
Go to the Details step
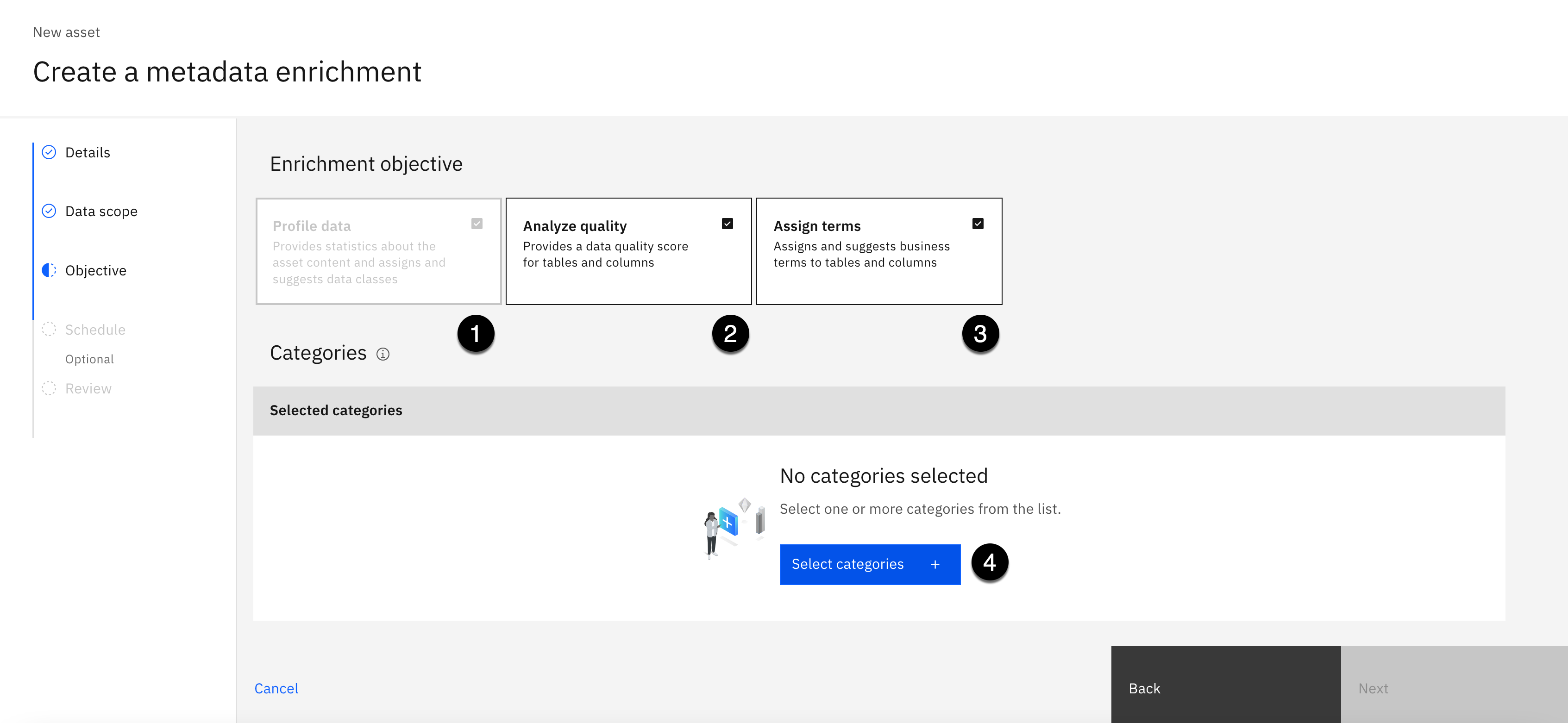88,153
